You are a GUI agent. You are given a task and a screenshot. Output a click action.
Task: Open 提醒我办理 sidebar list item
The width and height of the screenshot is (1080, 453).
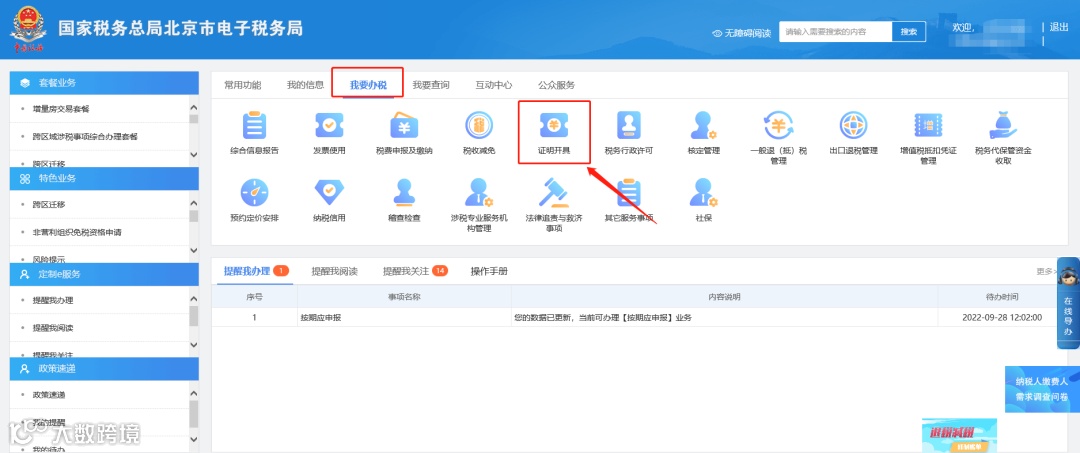pyautogui.click(x=52, y=300)
